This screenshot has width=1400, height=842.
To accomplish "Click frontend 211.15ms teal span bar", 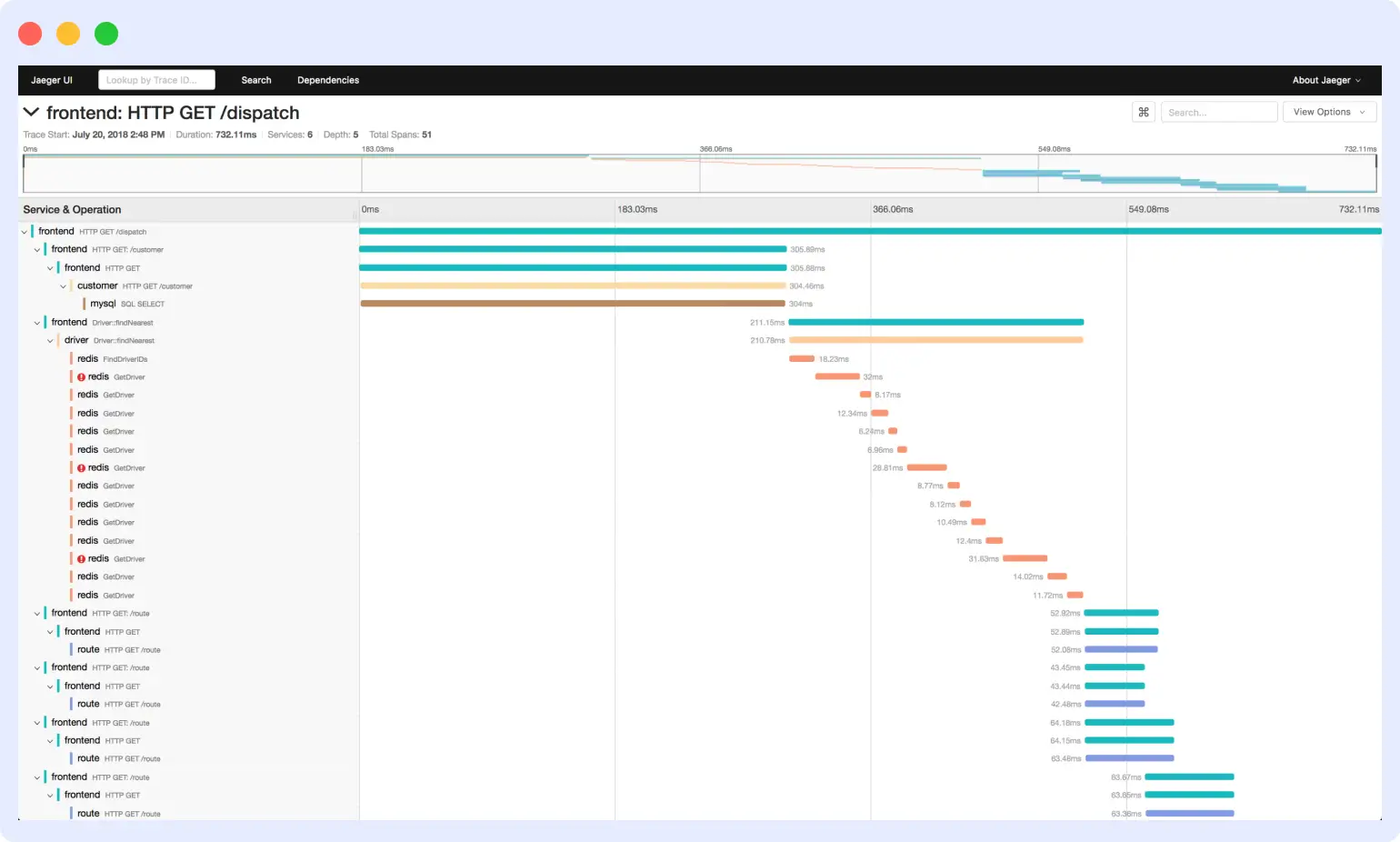I will coord(936,322).
